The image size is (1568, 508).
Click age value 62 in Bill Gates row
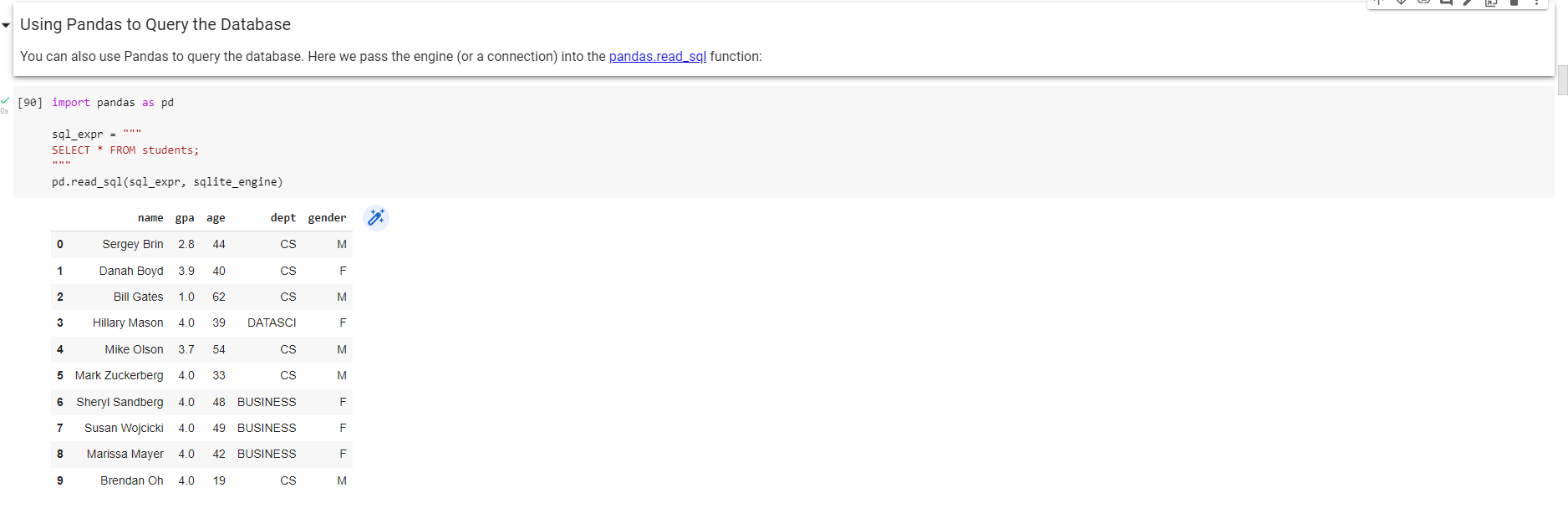(219, 297)
